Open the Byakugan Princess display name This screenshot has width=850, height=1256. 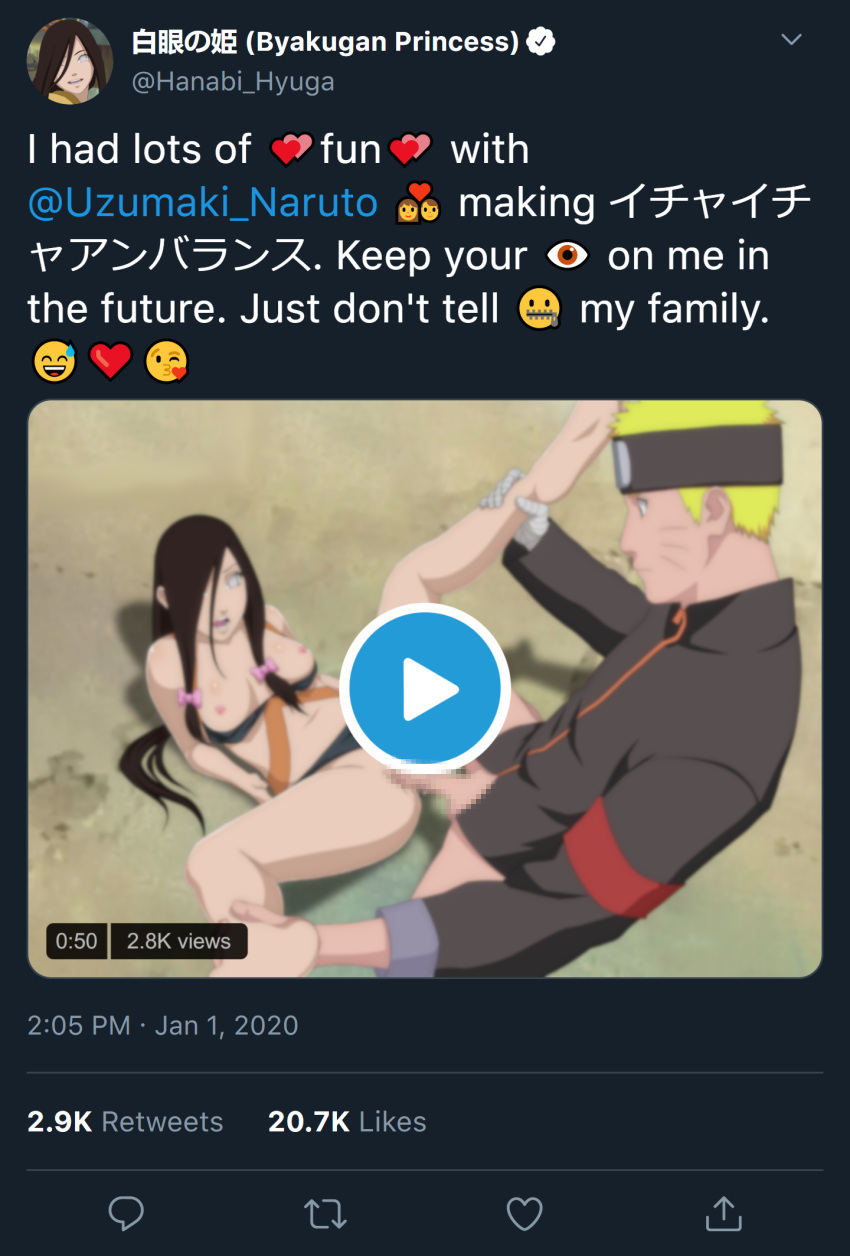click(326, 42)
